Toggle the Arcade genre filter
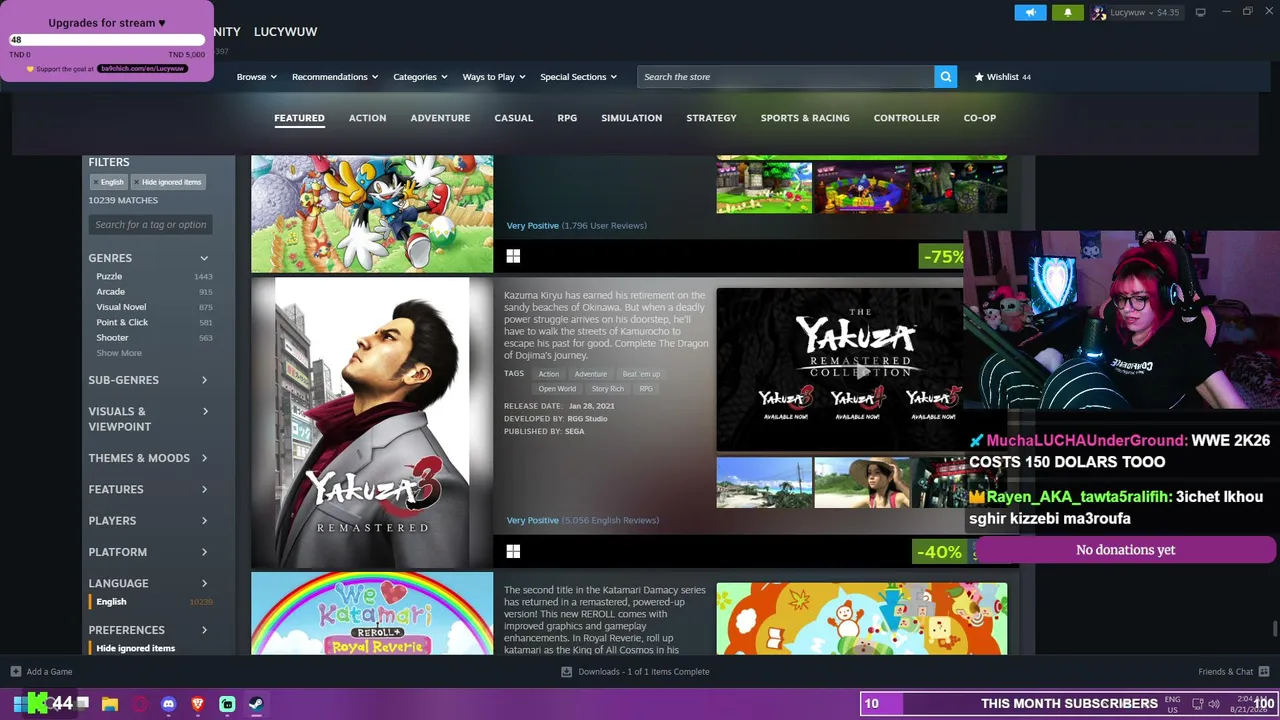This screenshot has width=1280, height=720. pos(110,292)
